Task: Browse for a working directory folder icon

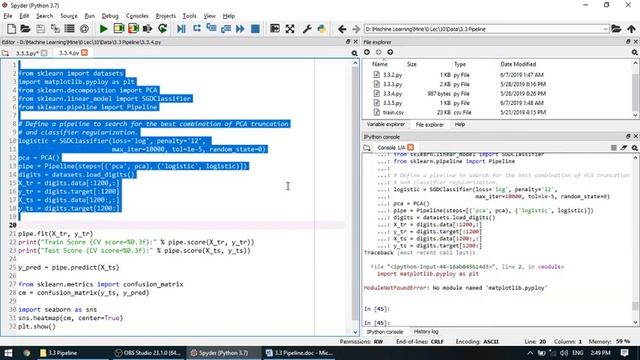Action: [x=616, y=29]
